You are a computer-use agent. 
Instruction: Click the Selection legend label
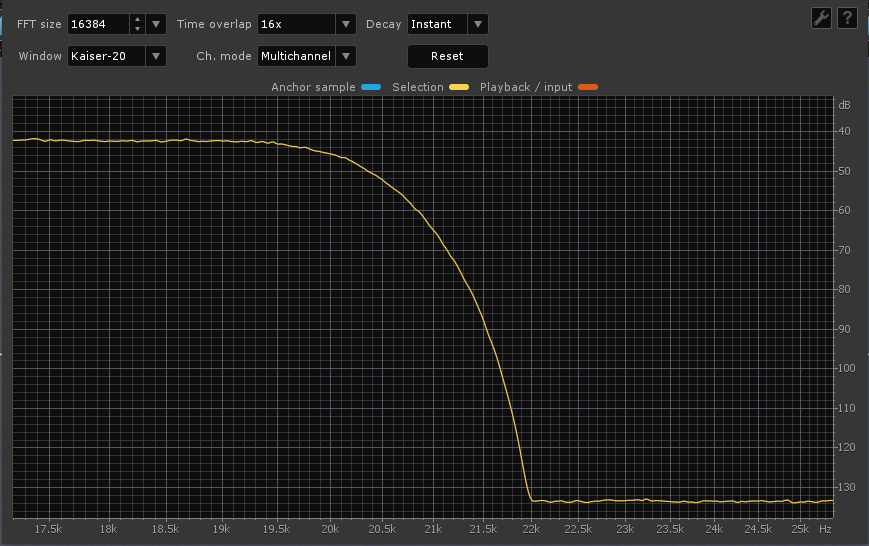[418, 87]
